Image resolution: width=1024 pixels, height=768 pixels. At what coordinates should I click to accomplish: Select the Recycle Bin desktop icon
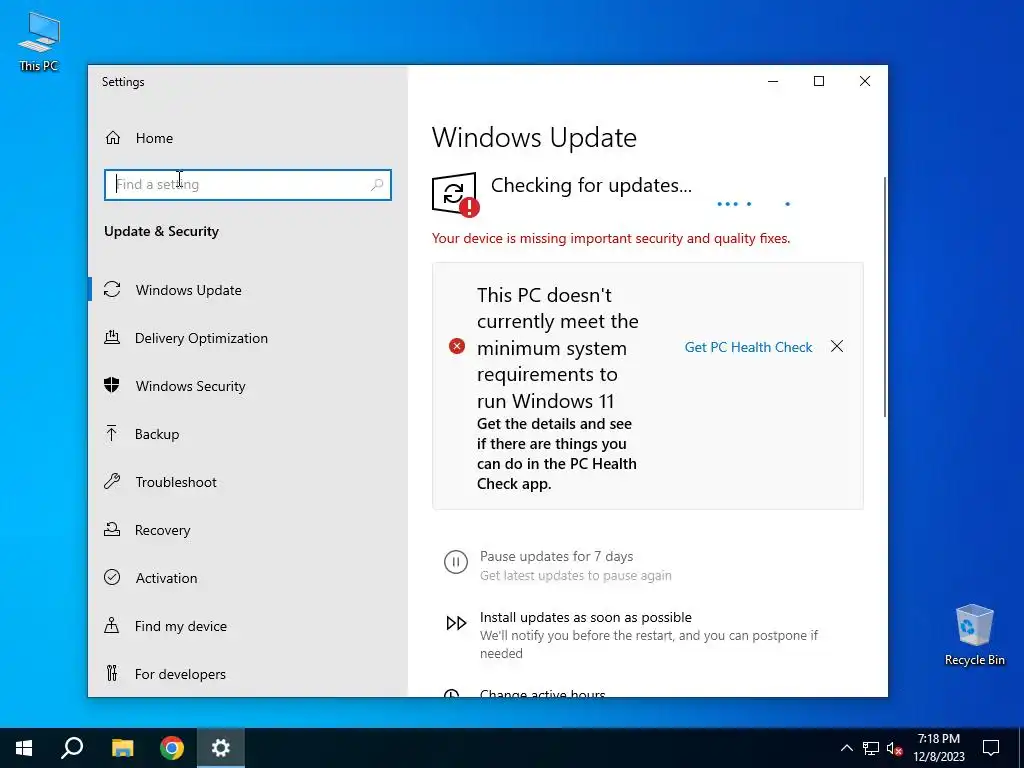(x=974, y=635)
